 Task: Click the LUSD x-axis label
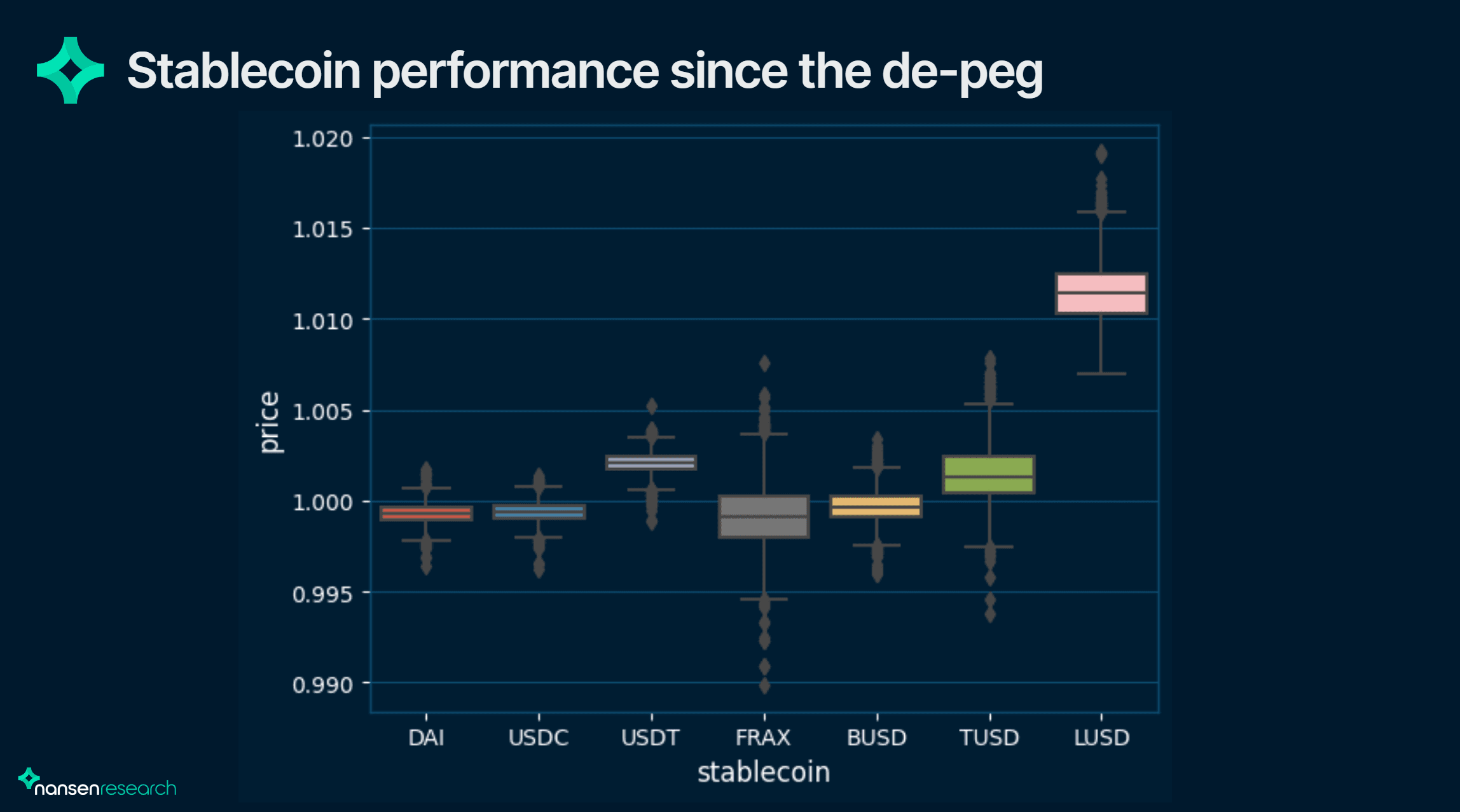click(x=1101, y=738)
